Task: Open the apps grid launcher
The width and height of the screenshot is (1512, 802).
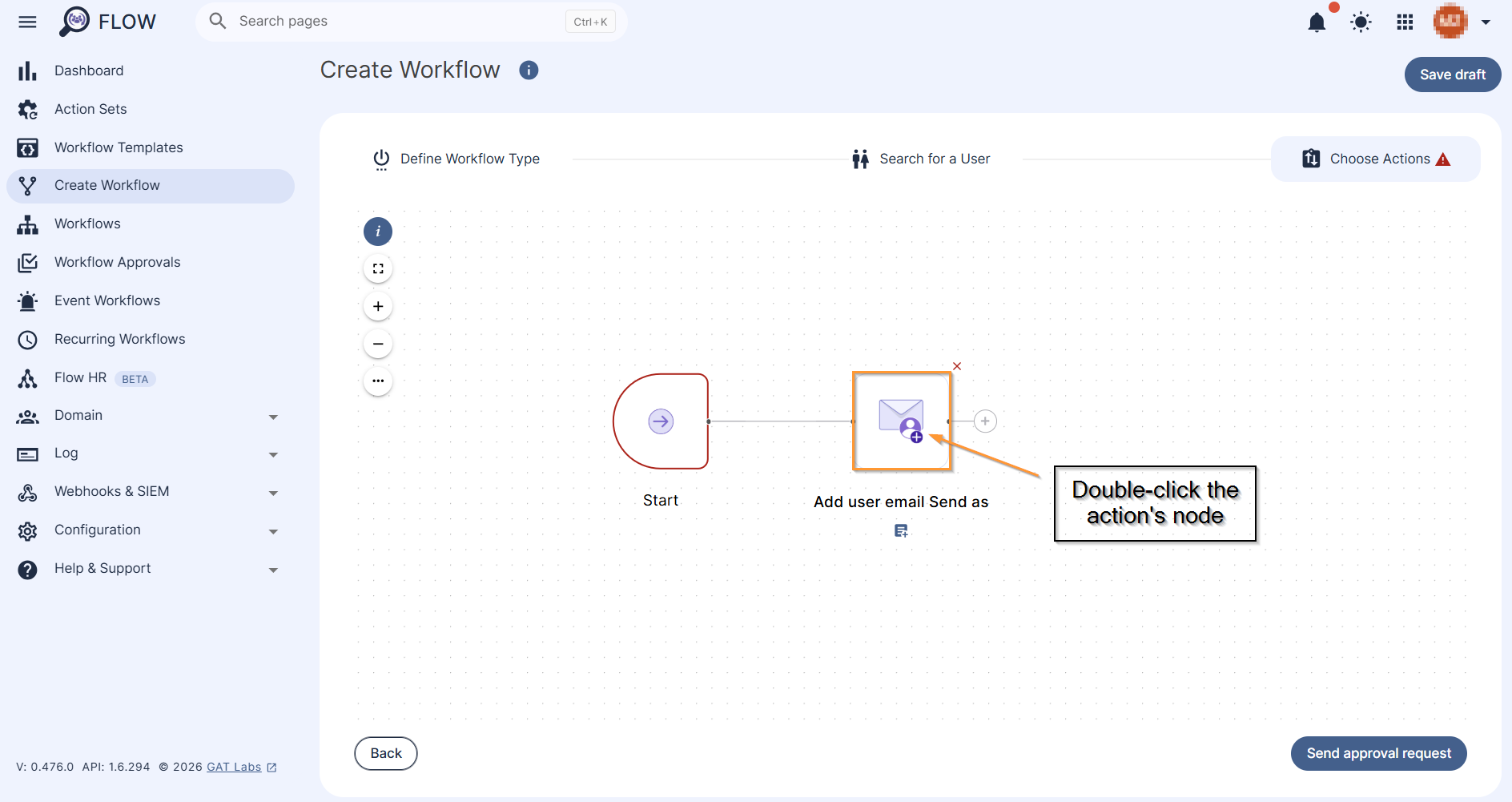Action: [x=1405, y=22]
